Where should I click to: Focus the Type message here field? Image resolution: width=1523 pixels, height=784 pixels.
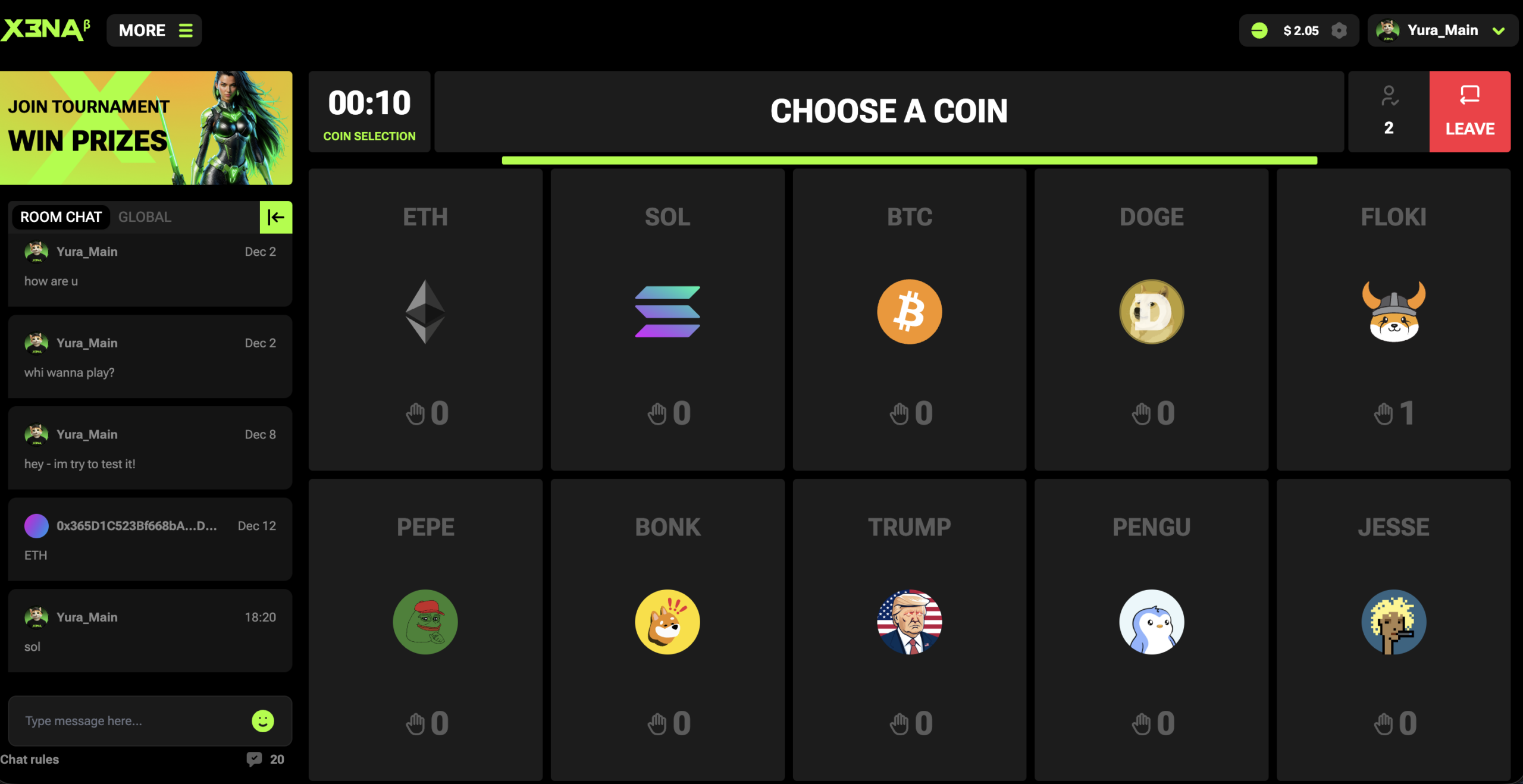coord(131,721)
